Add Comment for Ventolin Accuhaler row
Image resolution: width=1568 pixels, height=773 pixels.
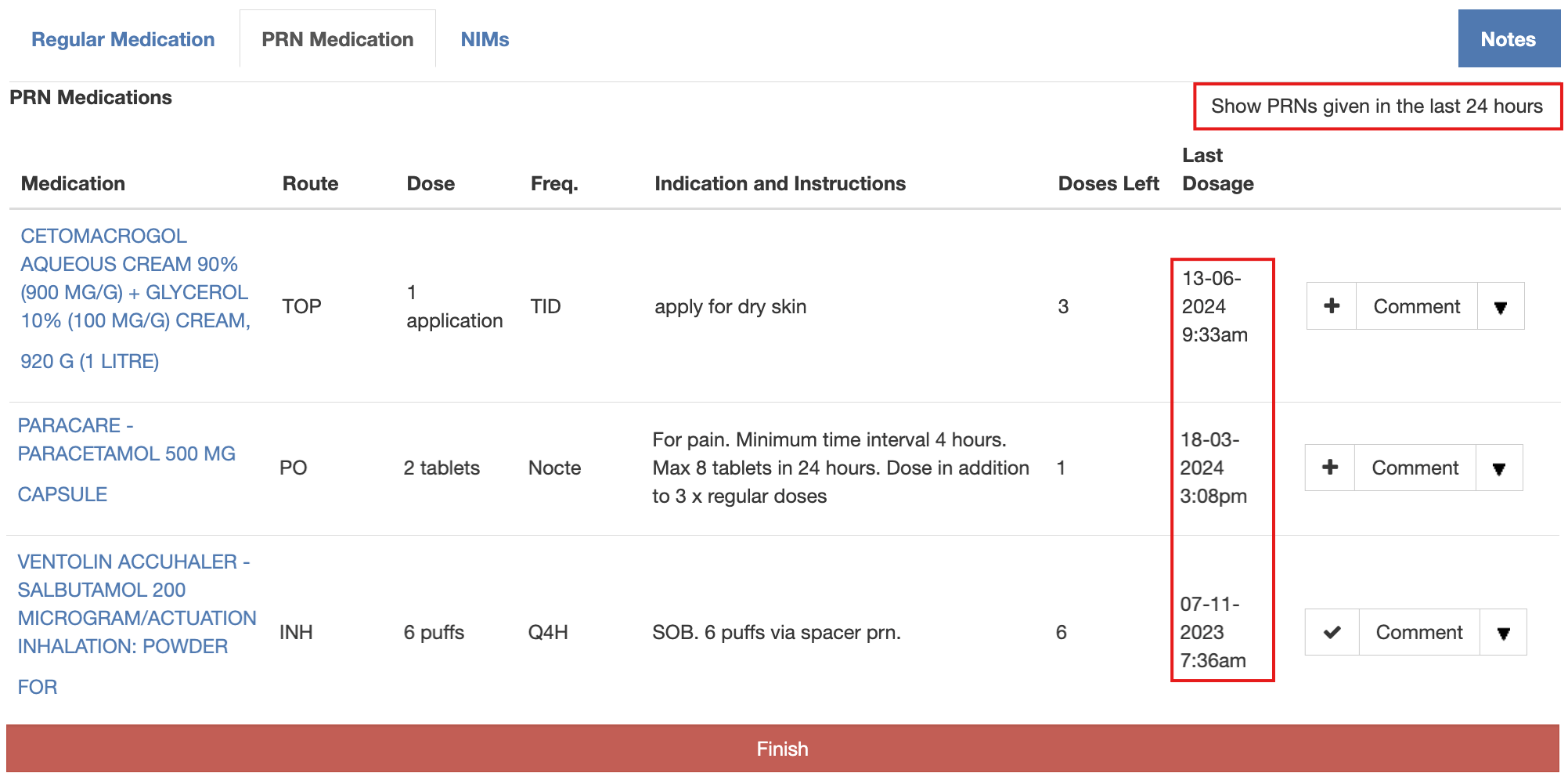[x=1418, y=632]
